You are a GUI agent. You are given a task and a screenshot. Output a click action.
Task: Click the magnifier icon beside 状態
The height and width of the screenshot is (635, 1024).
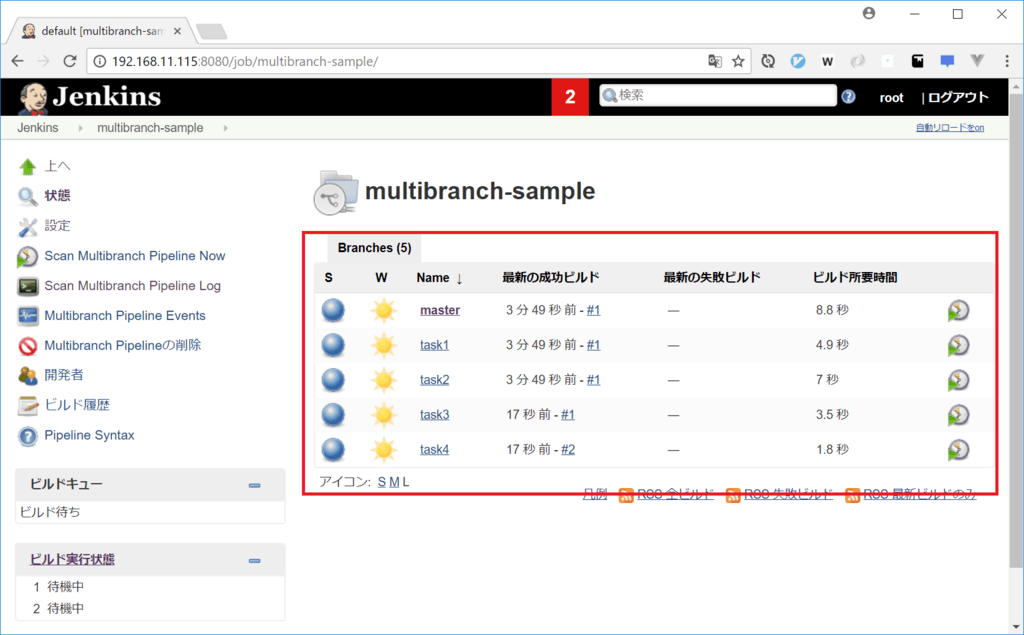tap(27, 196)
